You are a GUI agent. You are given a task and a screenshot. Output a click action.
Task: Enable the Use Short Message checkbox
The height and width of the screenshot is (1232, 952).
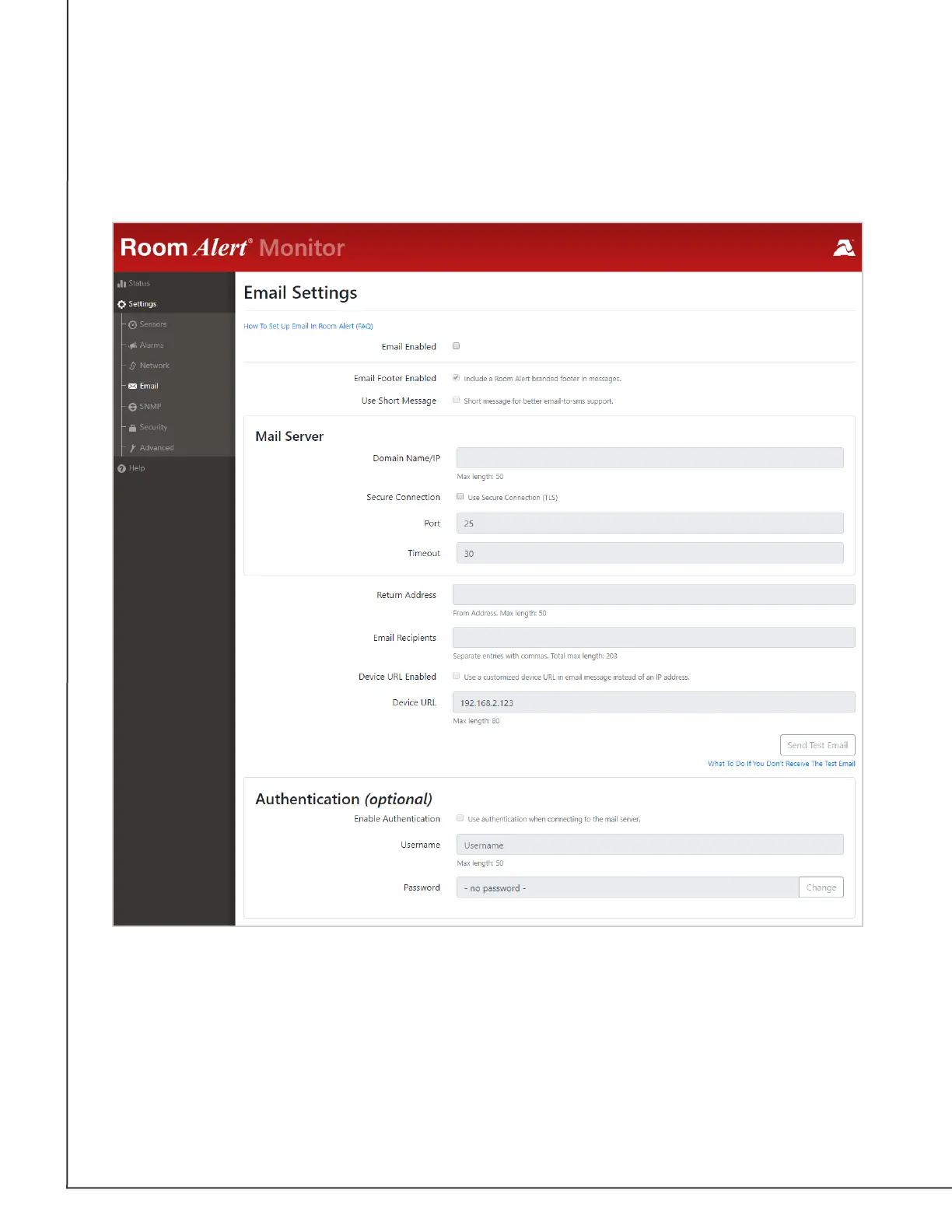tap(457, 401)
